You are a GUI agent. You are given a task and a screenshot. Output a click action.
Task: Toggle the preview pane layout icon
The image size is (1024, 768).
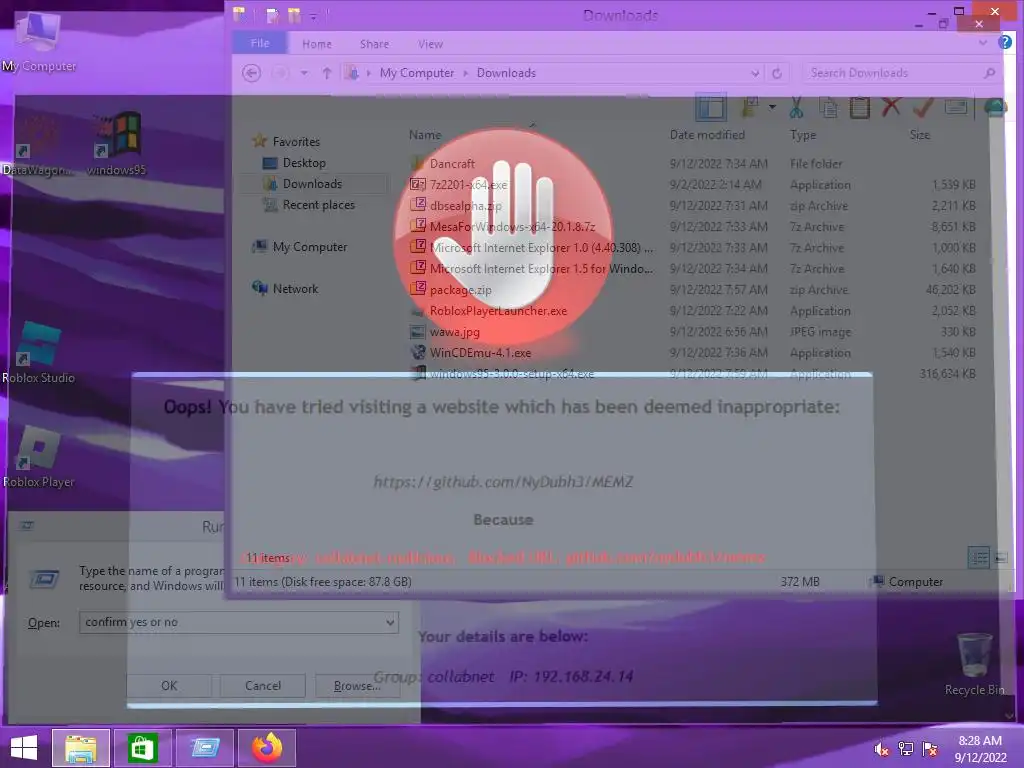click(711, 107)
